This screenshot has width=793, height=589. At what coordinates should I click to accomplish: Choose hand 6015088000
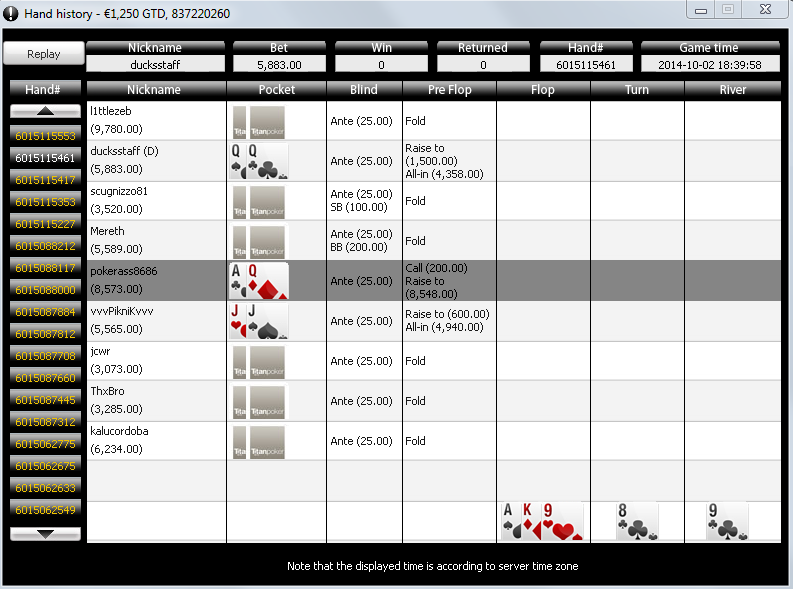click(45, 290)
